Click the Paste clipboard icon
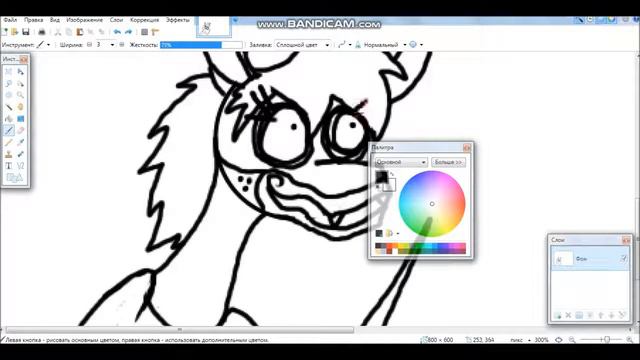 [80, 32]
